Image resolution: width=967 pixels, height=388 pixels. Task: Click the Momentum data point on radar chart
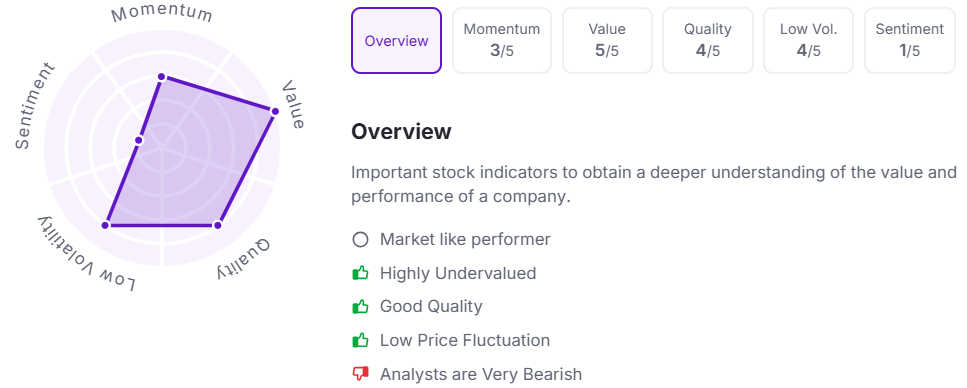pyautogui.click(x=162, y=76)
